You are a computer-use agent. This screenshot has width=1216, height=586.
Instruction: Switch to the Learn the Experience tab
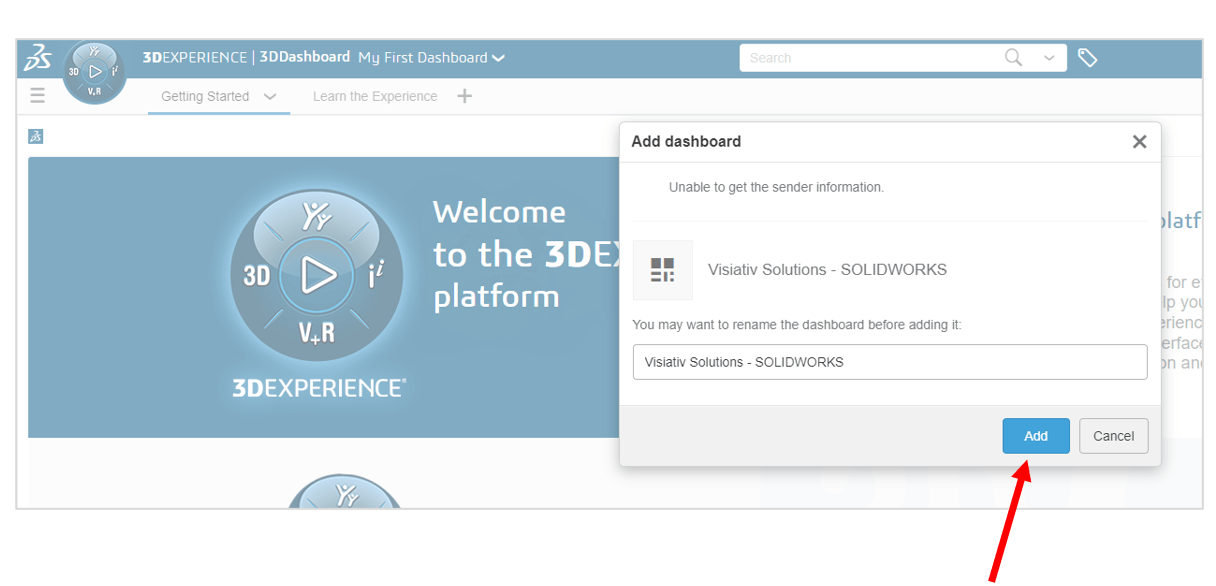(x=375, y=95)
